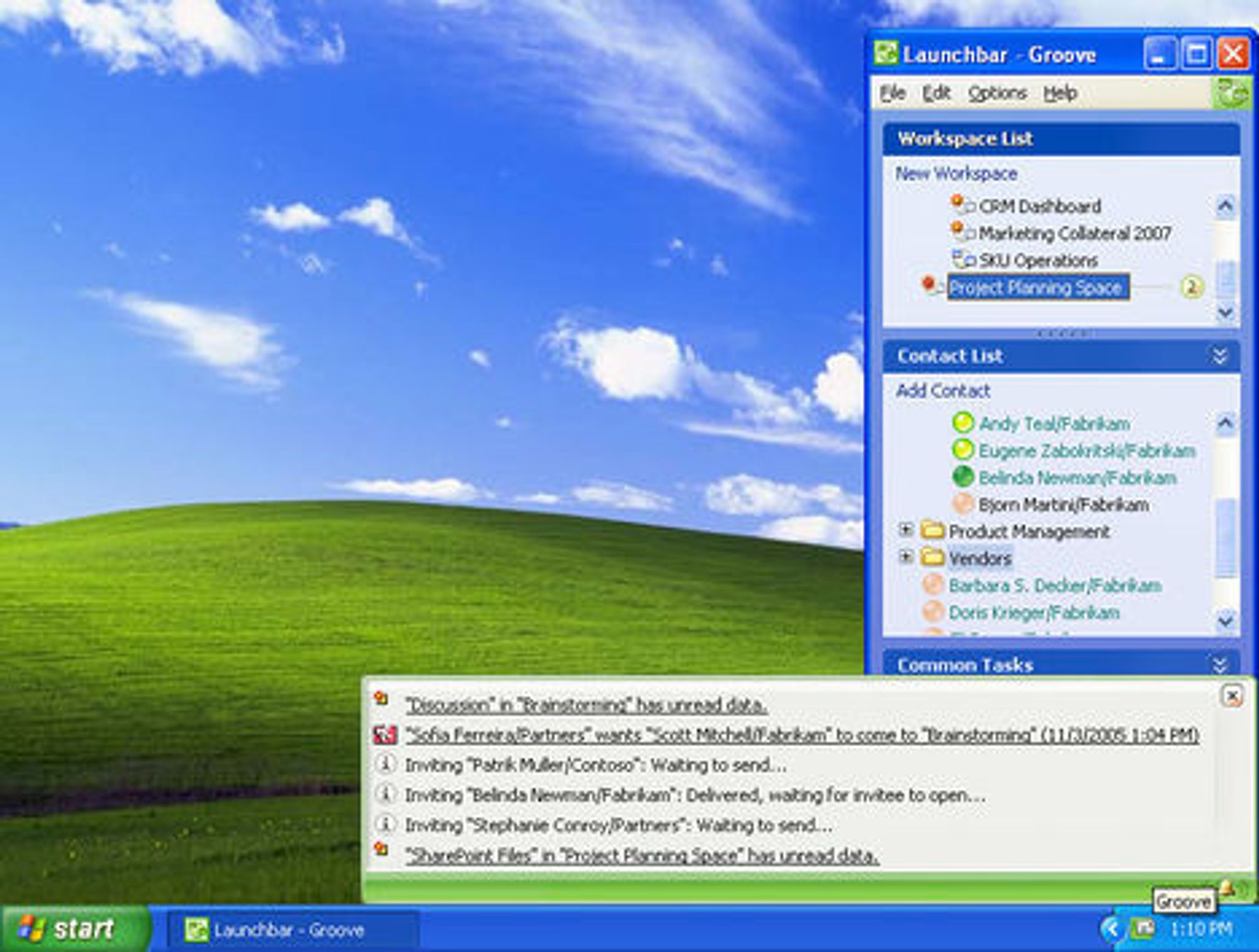Click the invitation icon beside Sofia Ferreira message
The image size is (1259, 952).
[x=385, y=734]
